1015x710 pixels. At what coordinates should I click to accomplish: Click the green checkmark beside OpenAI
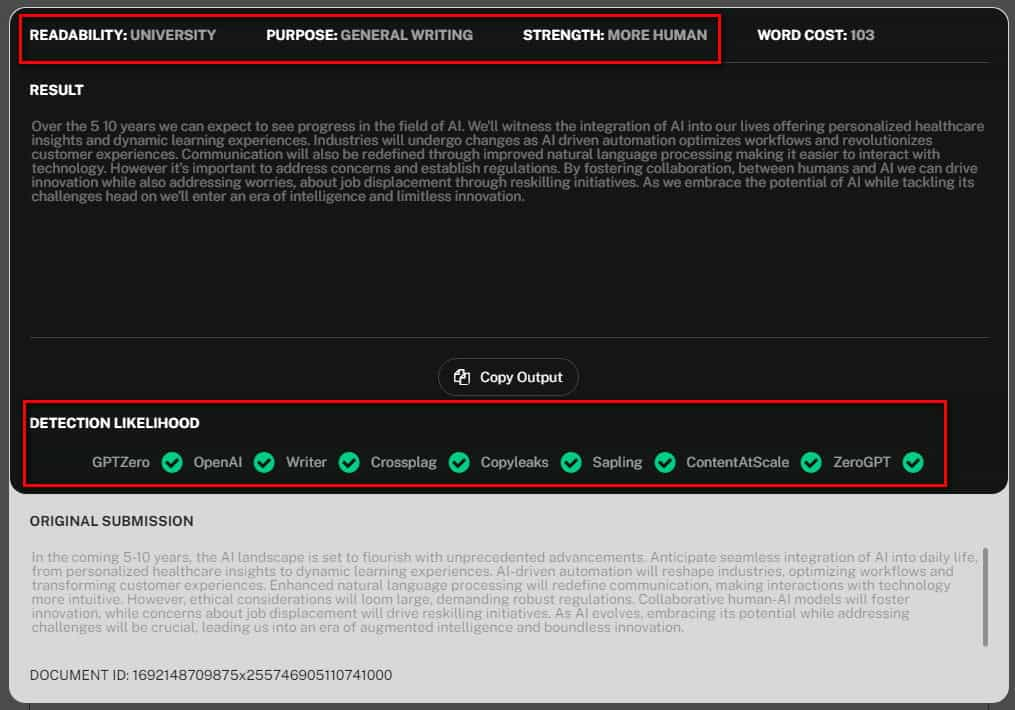click(x=264, y=462)
